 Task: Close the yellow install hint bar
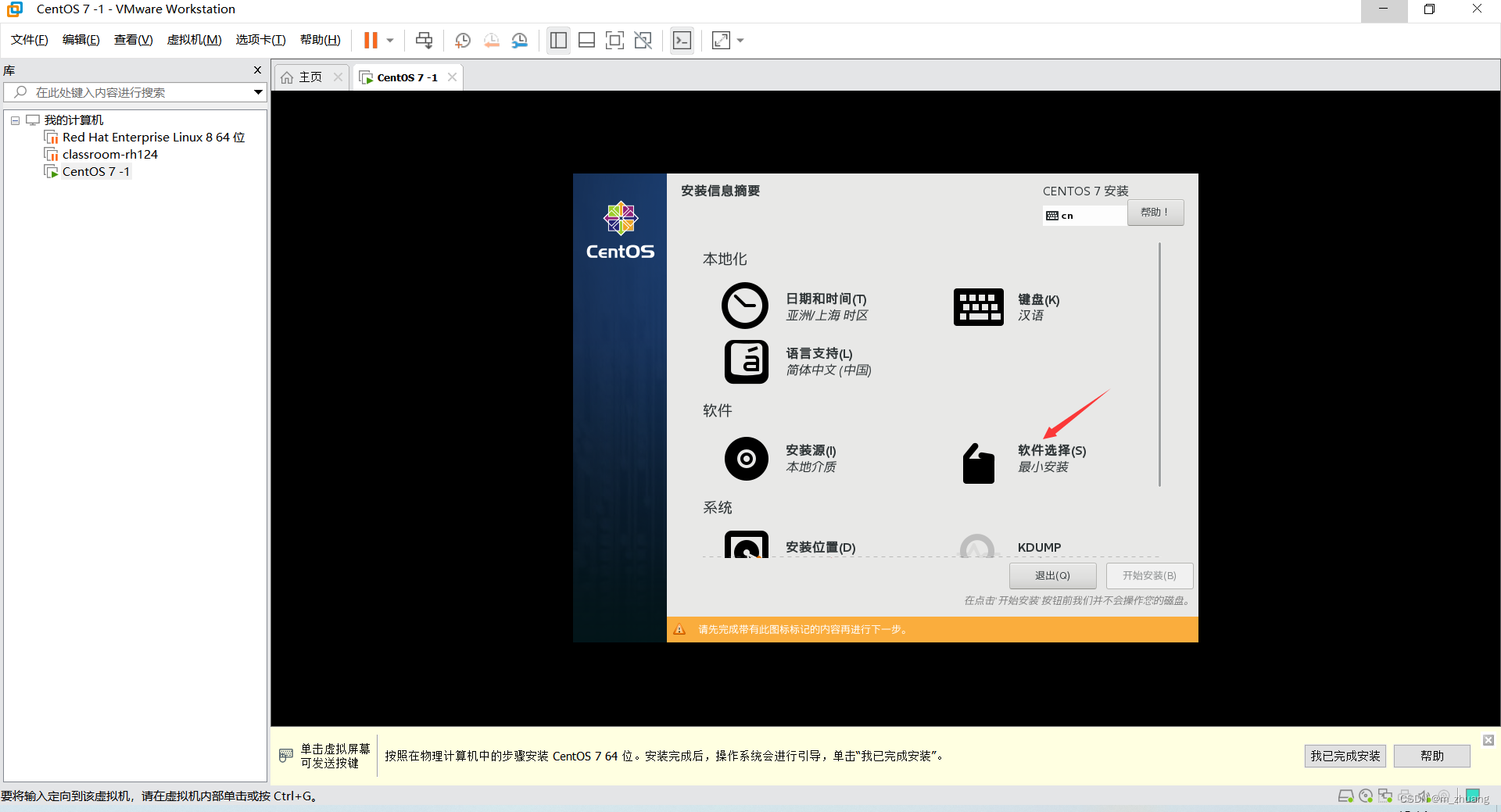(1488, 740)
